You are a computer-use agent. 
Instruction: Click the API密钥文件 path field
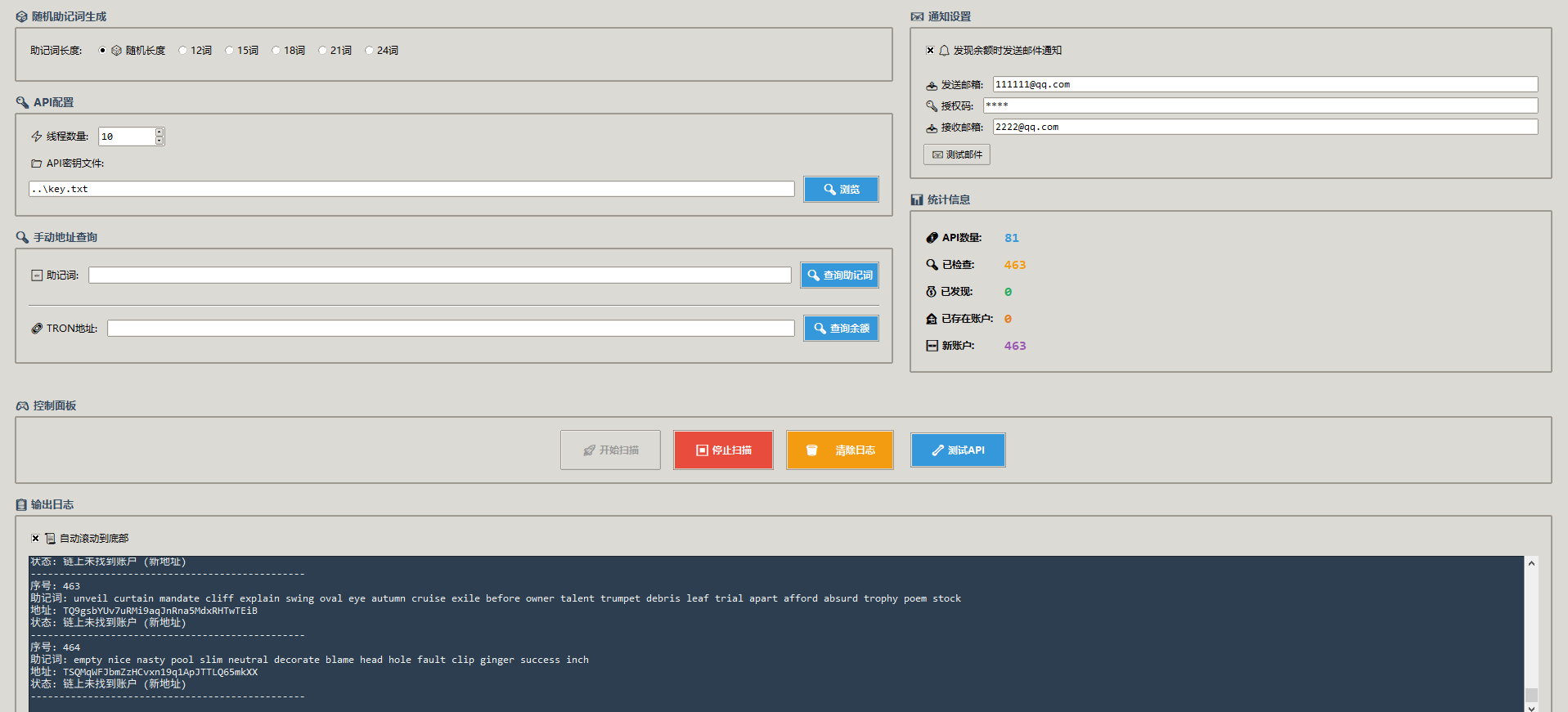point(411,189)
